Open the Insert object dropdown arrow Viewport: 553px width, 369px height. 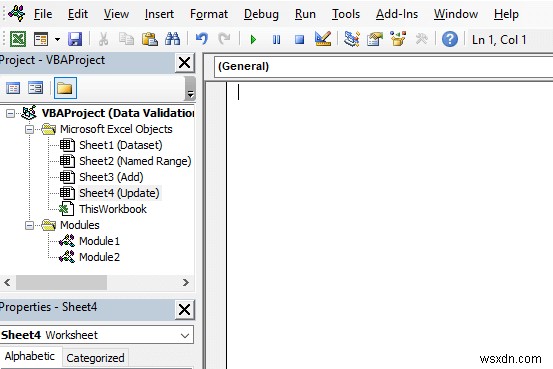(x=57, y=39)
